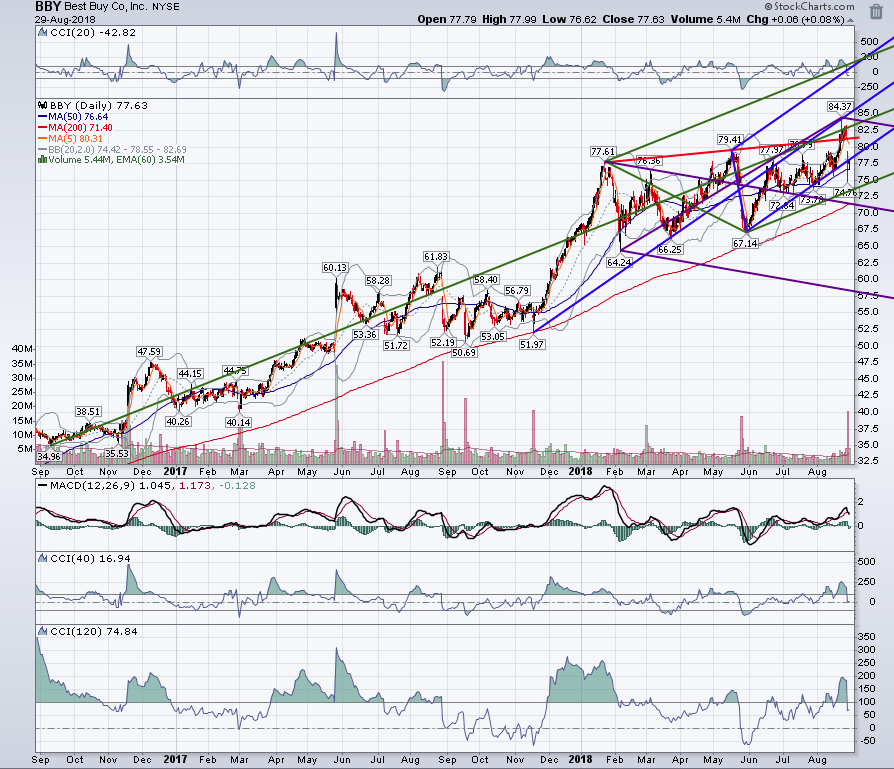Screen dimensions: 894x769
Task: Click the volume bars icon beside Volume legend
Action: click(42, 160)
